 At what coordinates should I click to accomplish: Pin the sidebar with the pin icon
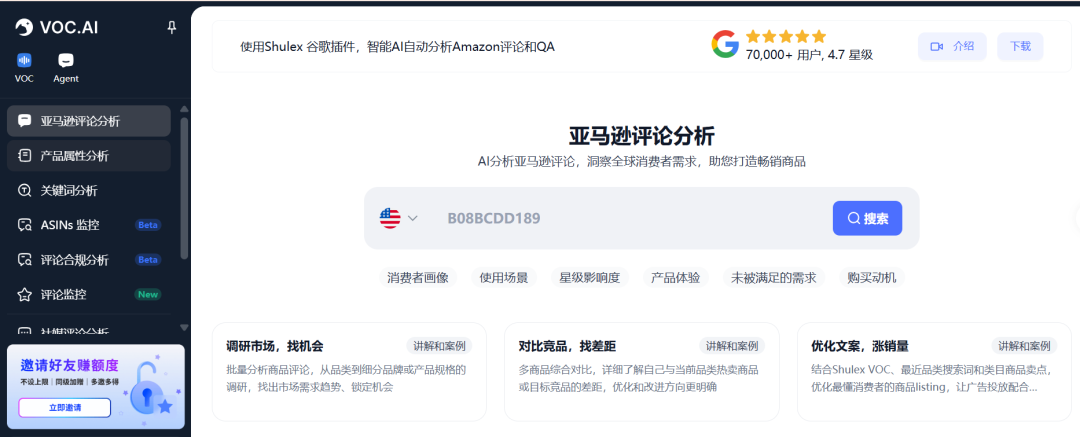coord(172,28)
